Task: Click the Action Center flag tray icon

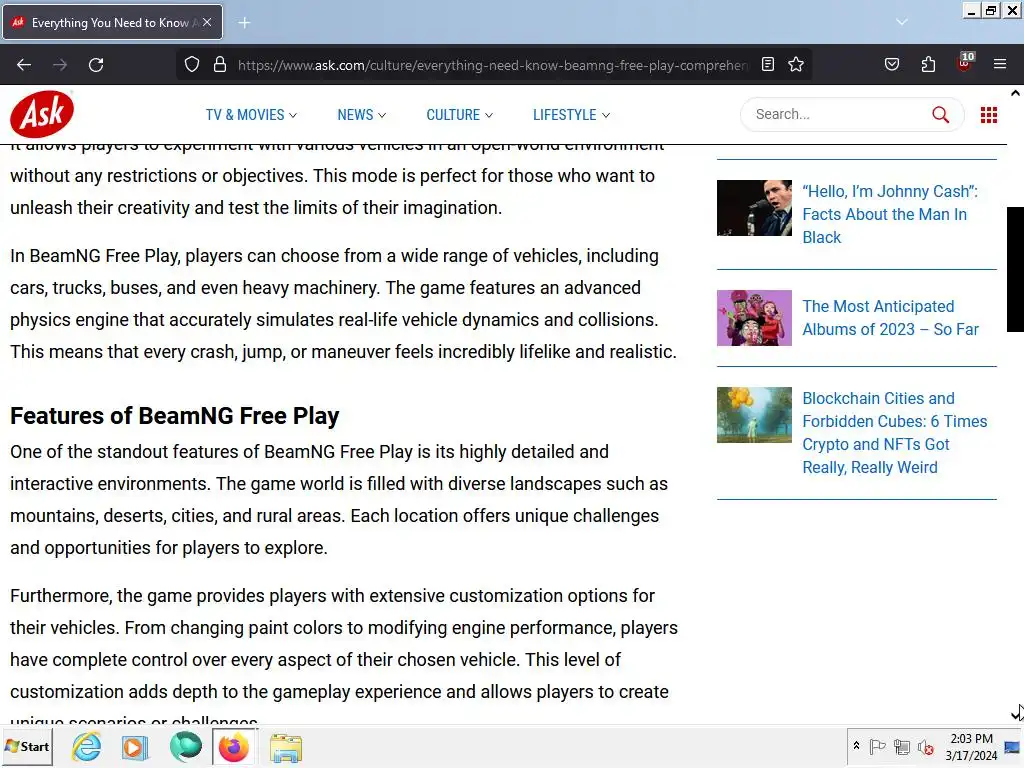Action: (x=877, y=746)
